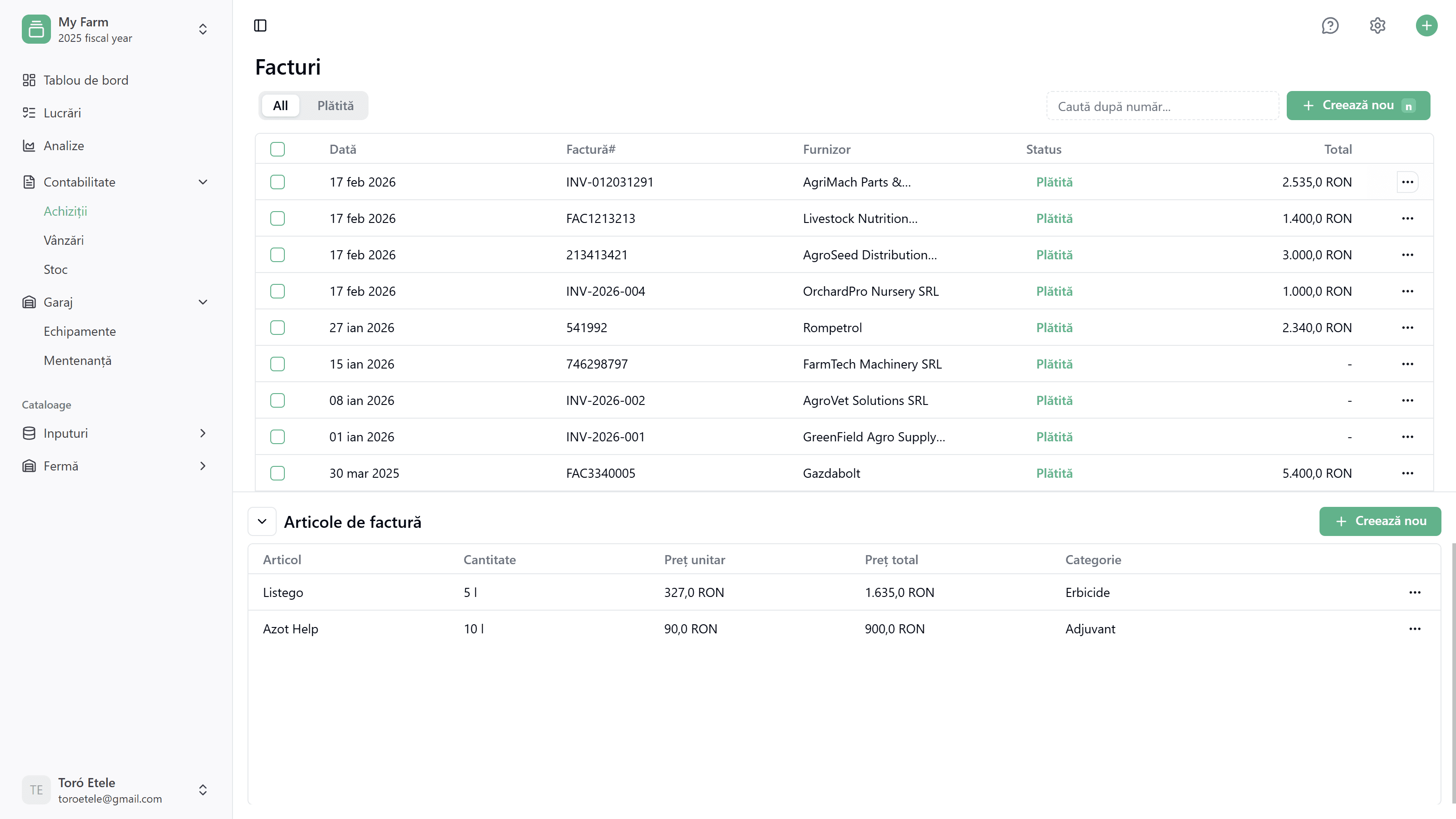
Task: Select the Tablou de bord dashboard icon
Action: click(29, 80)
